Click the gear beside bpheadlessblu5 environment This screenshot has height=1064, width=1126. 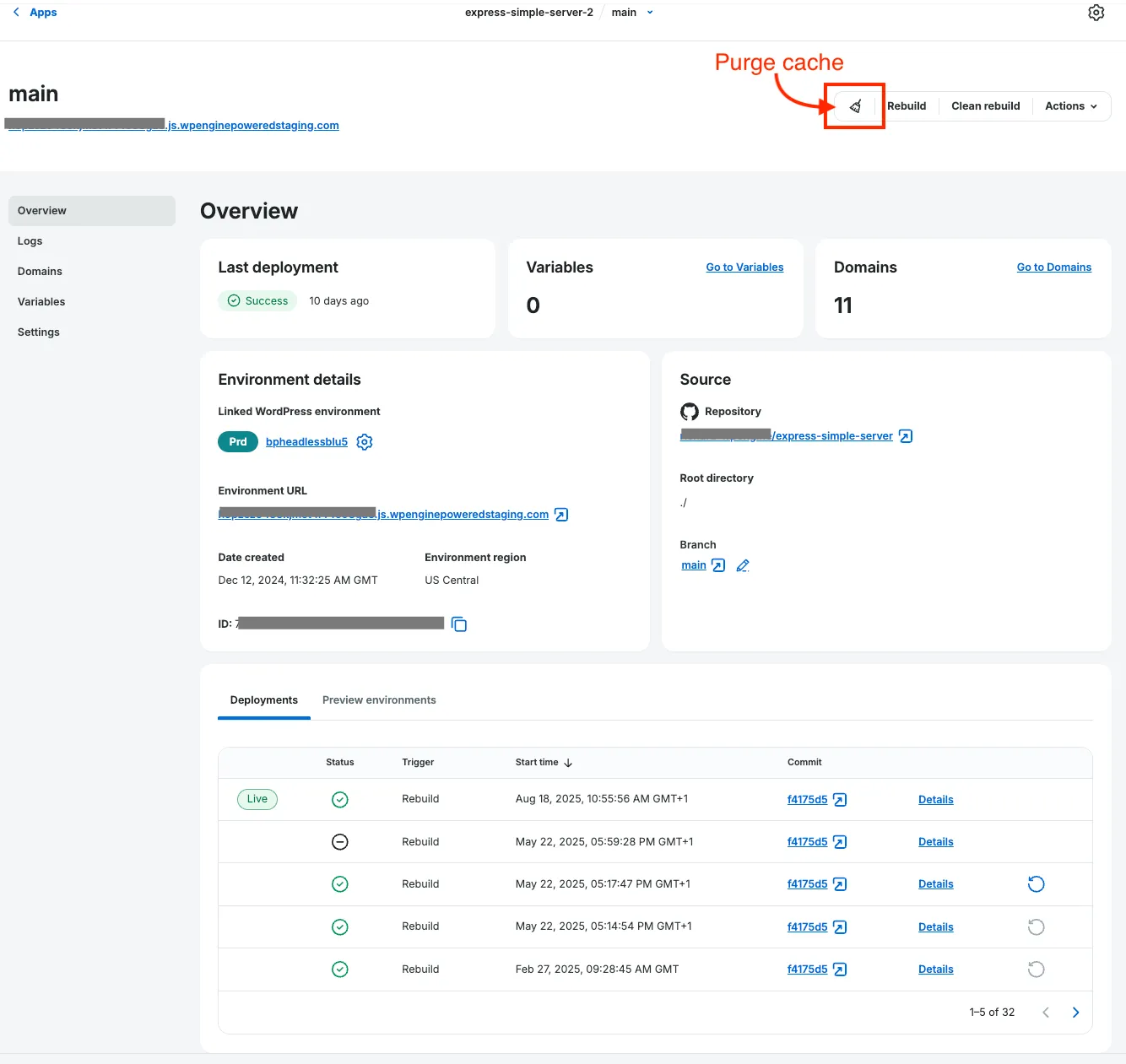tap(364, 441)
